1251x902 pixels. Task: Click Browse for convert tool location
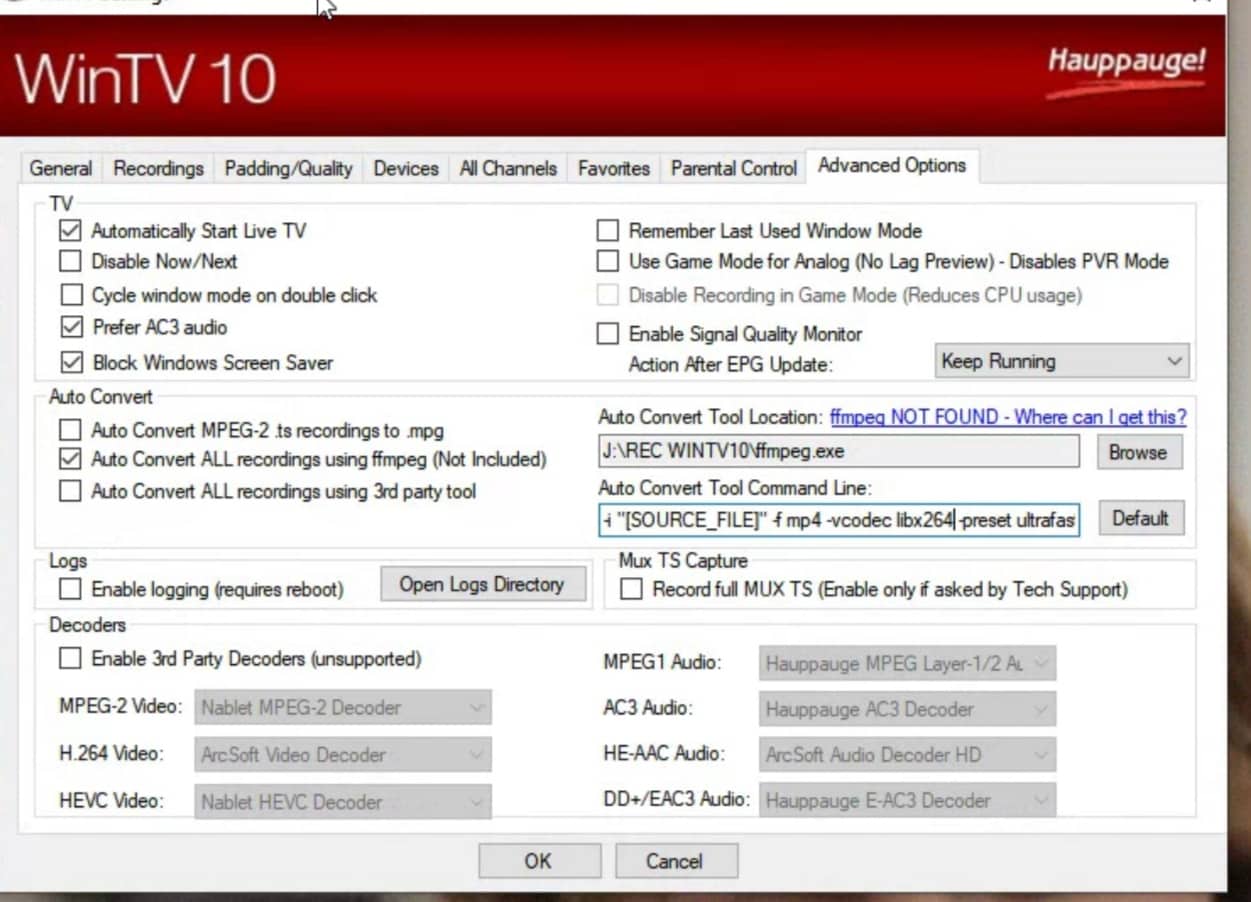coord(1138,452)
